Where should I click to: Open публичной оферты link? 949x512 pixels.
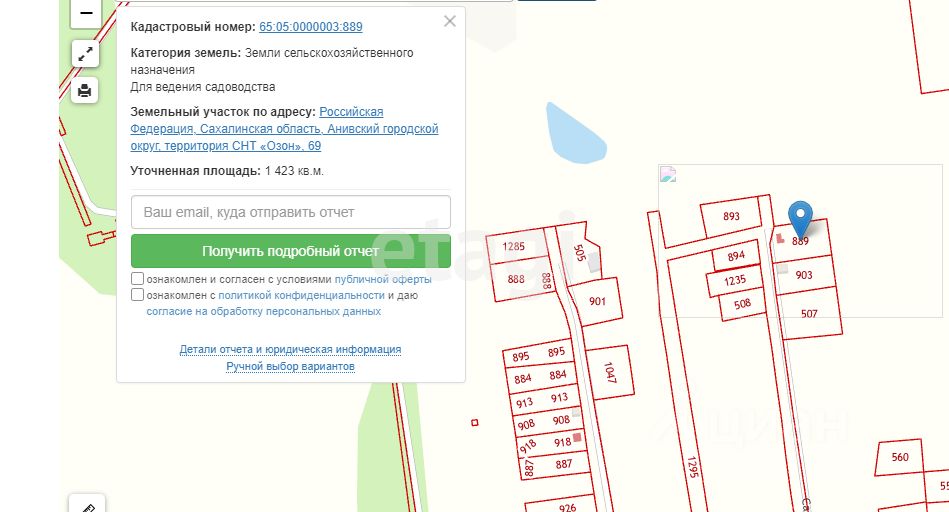coord(383,279)
